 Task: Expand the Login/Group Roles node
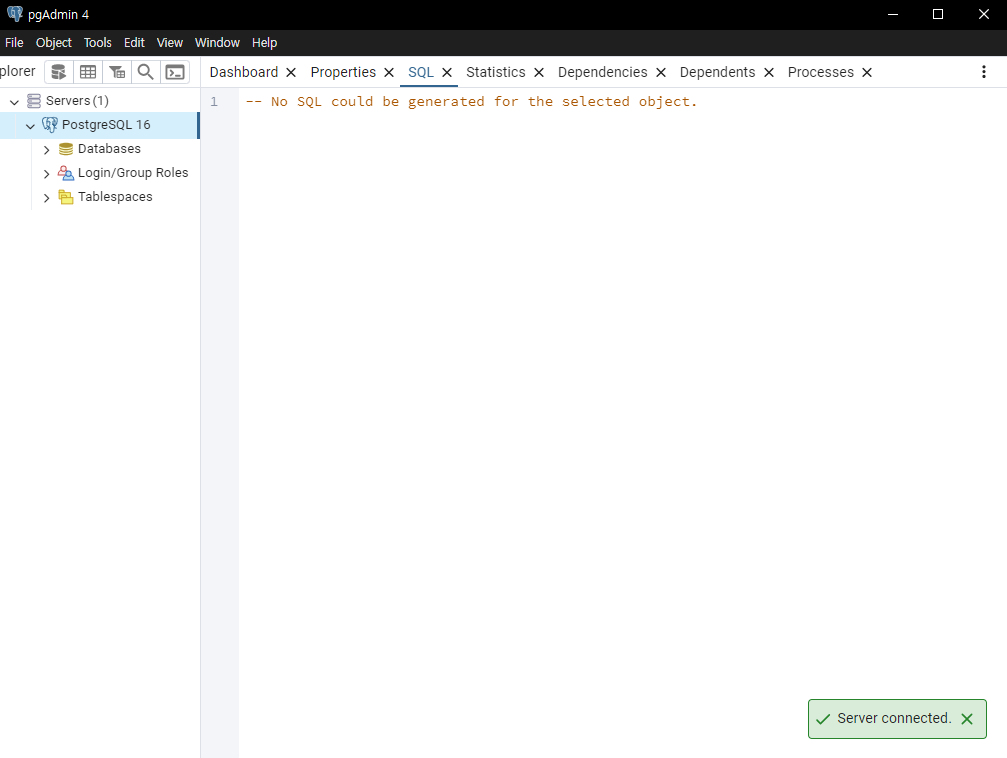click(x=46, y=173)
